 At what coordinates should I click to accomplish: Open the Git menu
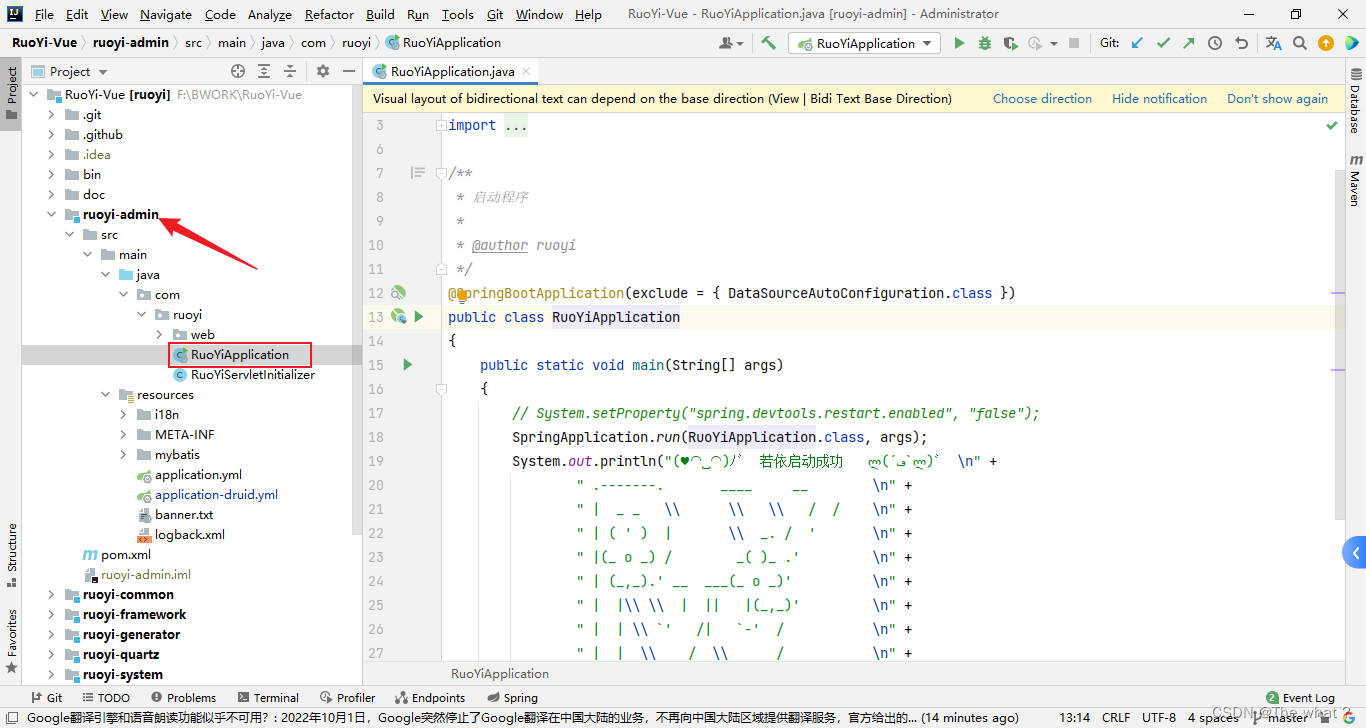coord(495,14)
